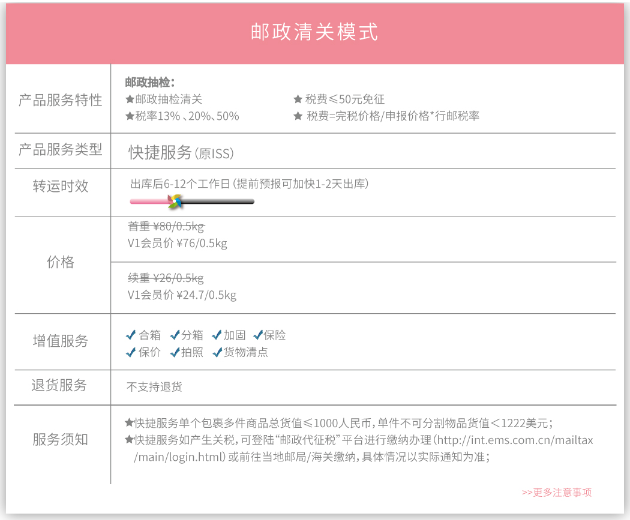This screenshot has height=520, width=630.
Task: Toggle the 分箱 service checkmark
Action: pyautogui.click(x=174, y=335)
